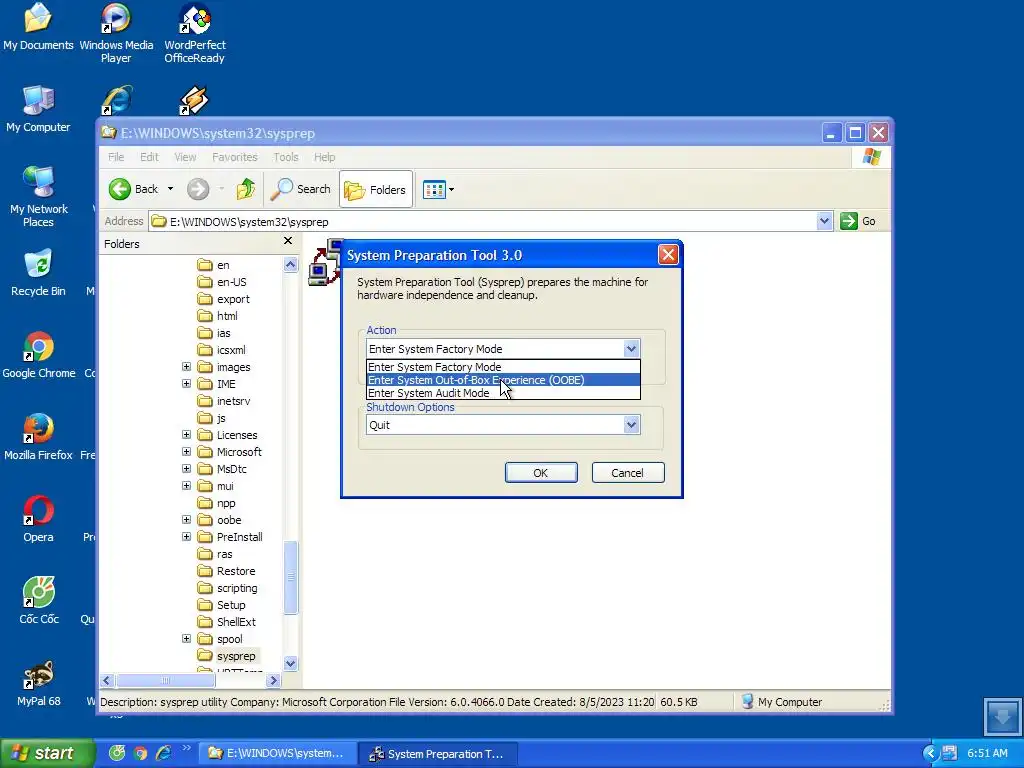Screen dimensions: 1024x768
Task: Select Enter System Audit Mode option
Action: click(x=503, y=393)
